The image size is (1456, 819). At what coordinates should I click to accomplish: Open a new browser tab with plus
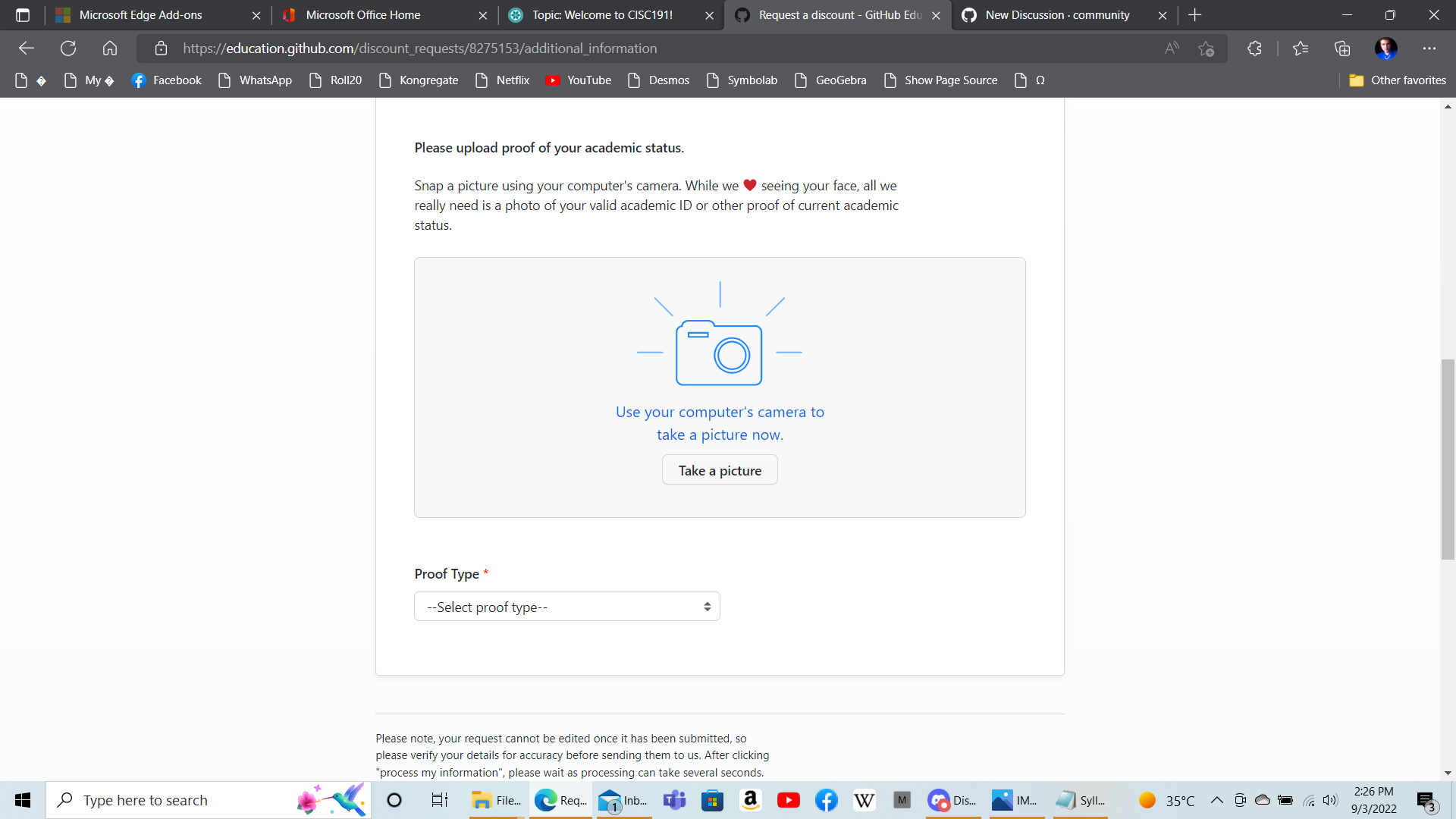coord(1195,15)
